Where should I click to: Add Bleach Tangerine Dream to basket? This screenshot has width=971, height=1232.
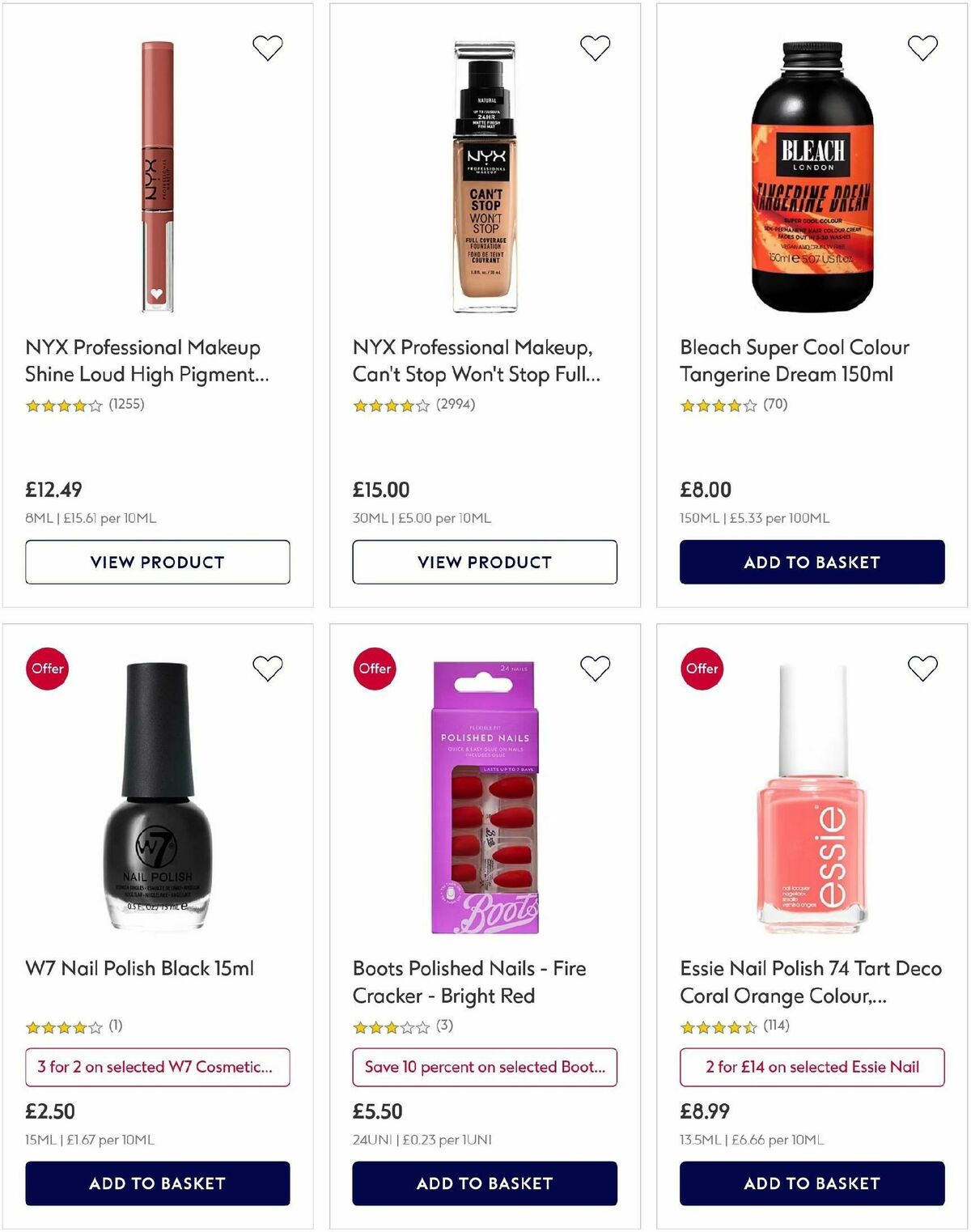(810, 561)
